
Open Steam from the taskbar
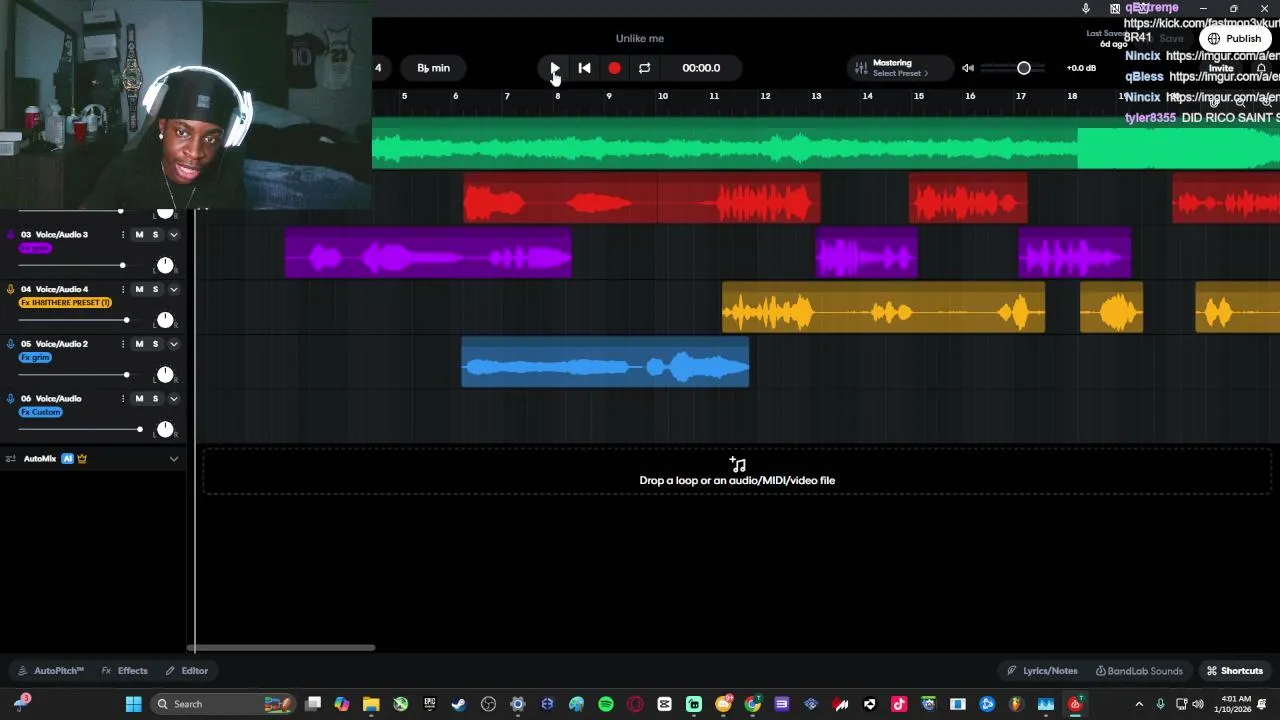click(459, 704)
